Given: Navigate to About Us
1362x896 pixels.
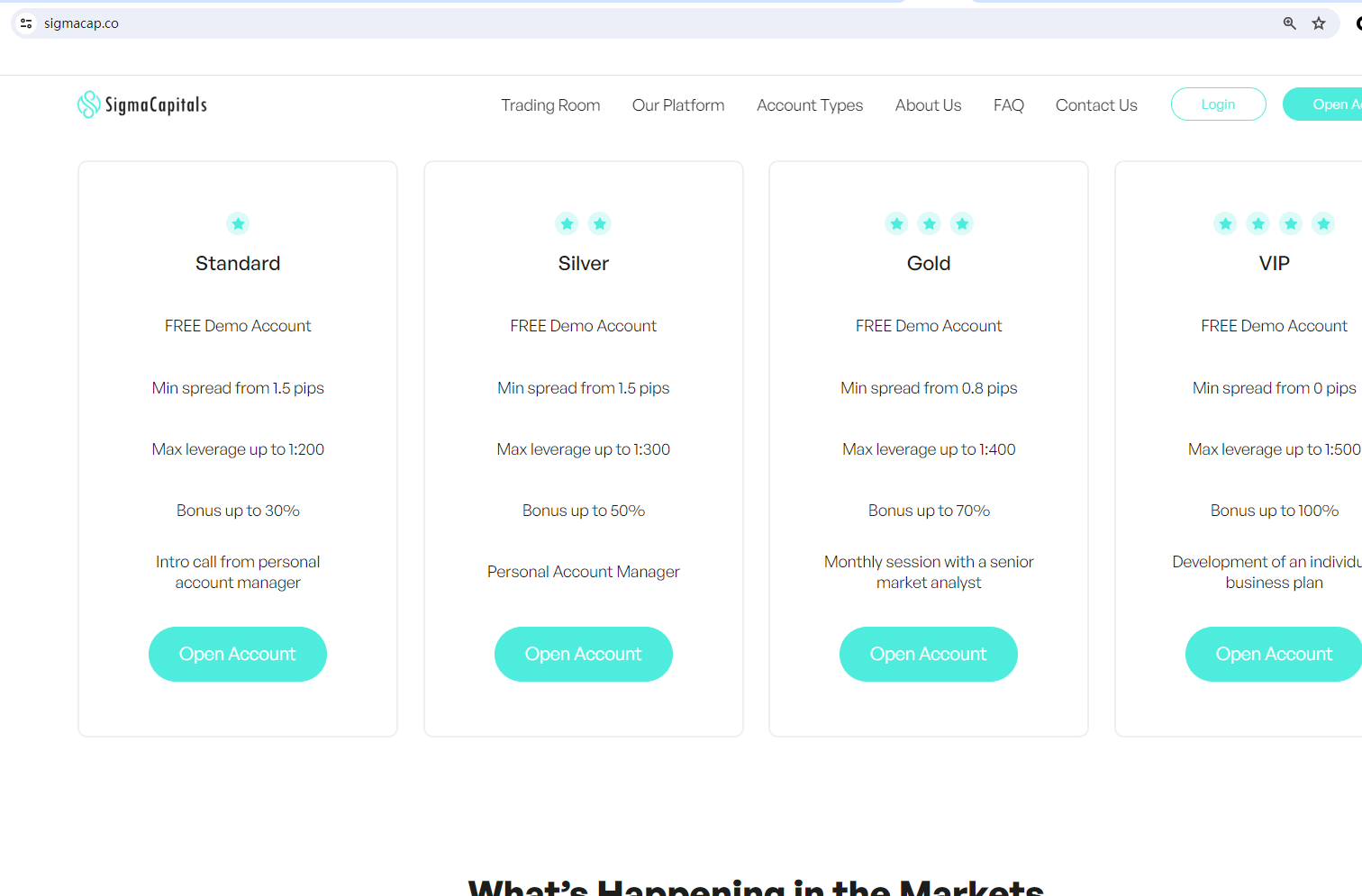Looking at the screenshot, I should point(928,105).
